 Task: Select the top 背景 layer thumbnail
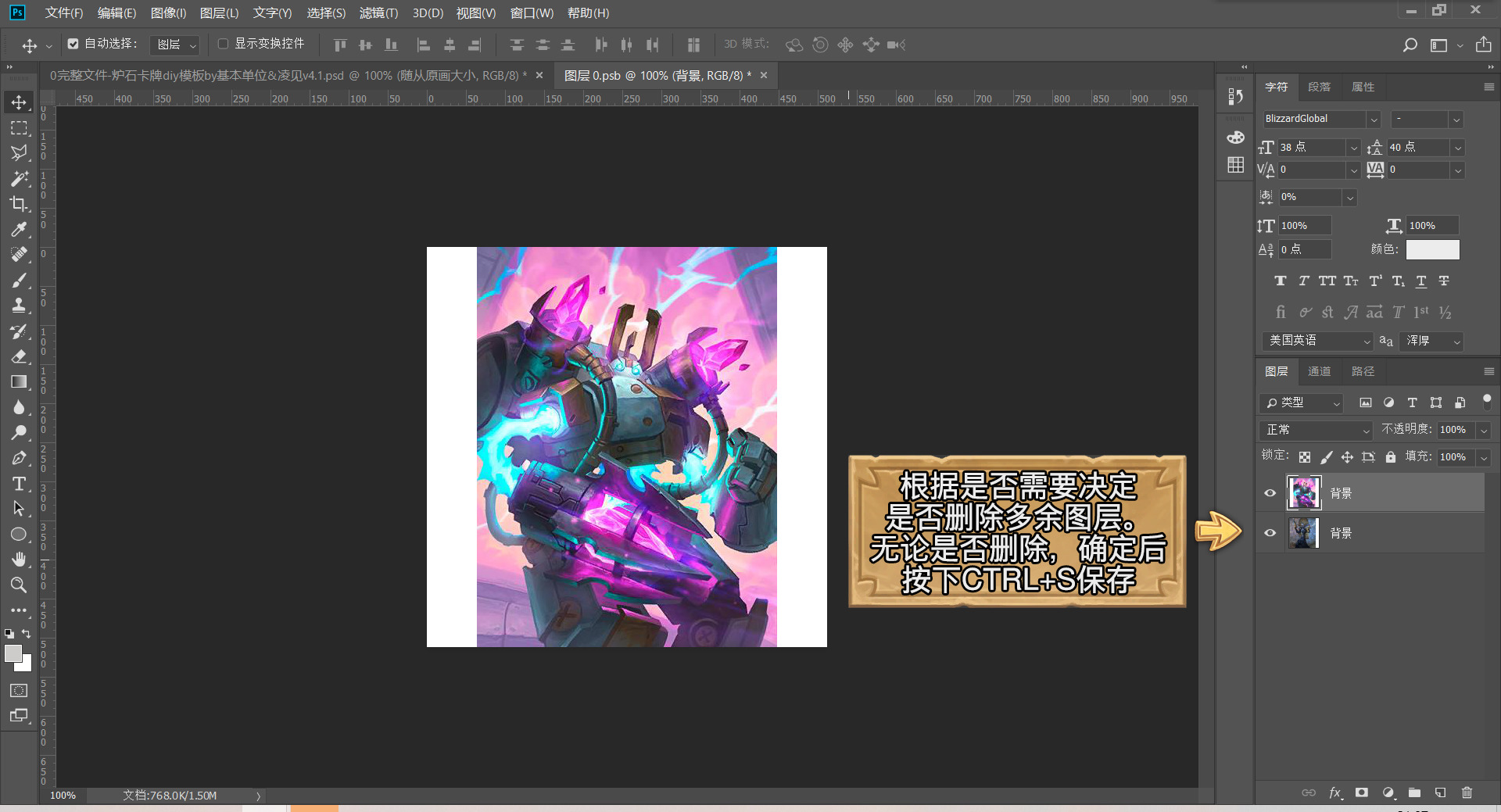pyautogui.click(x=1303, y=493)
